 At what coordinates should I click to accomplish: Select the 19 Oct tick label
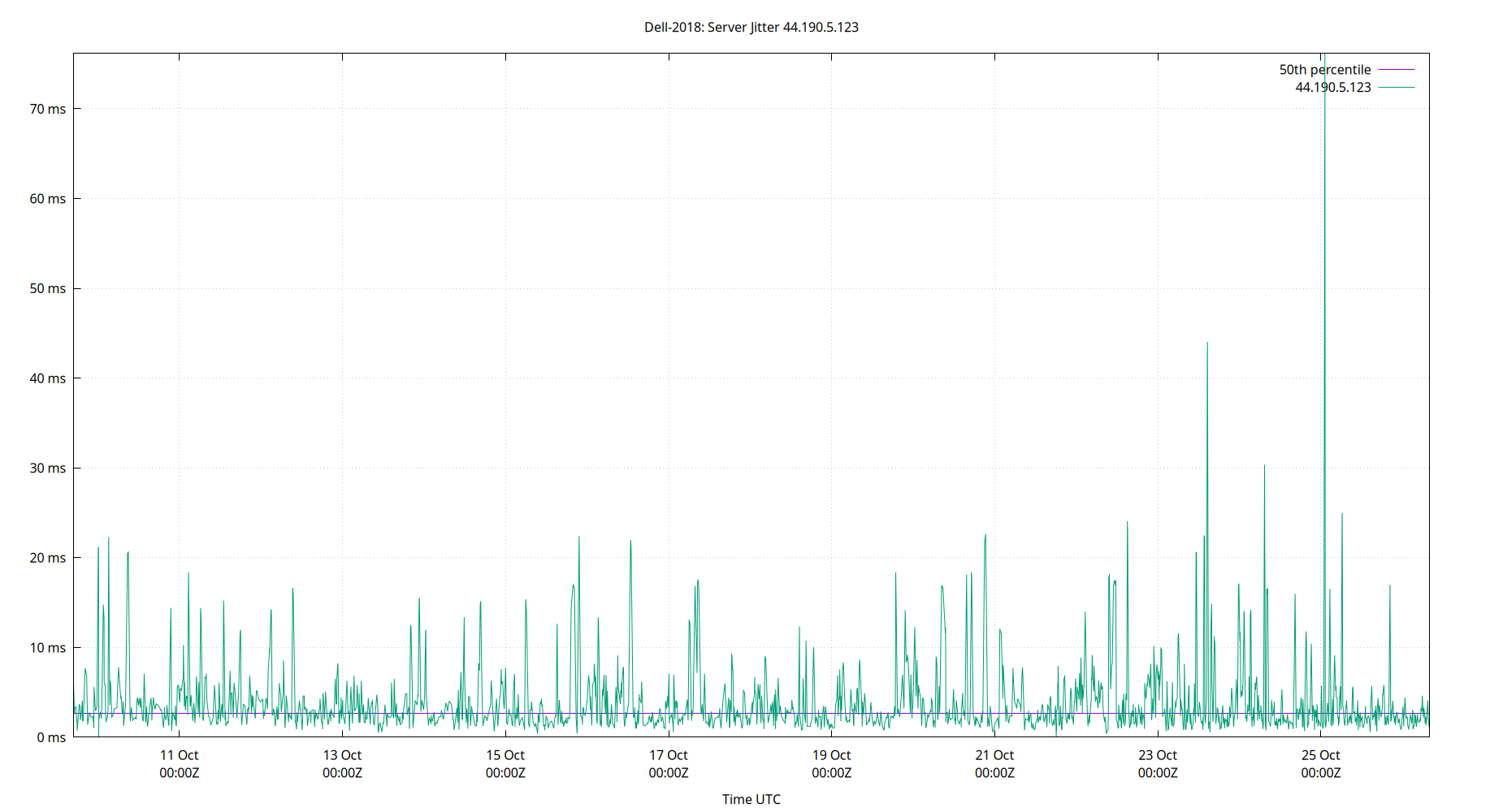click(833, 754)
